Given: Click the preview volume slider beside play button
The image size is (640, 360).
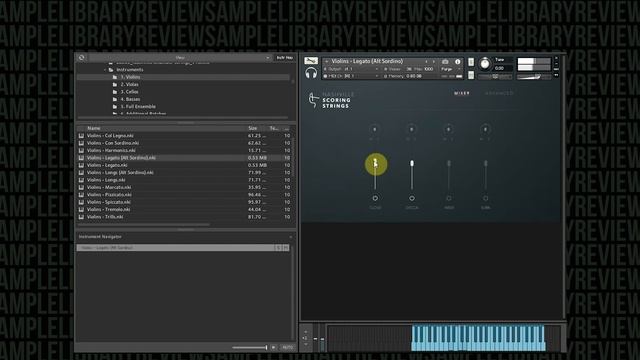Looking at the screenshot, I should [x=250, y=347].
